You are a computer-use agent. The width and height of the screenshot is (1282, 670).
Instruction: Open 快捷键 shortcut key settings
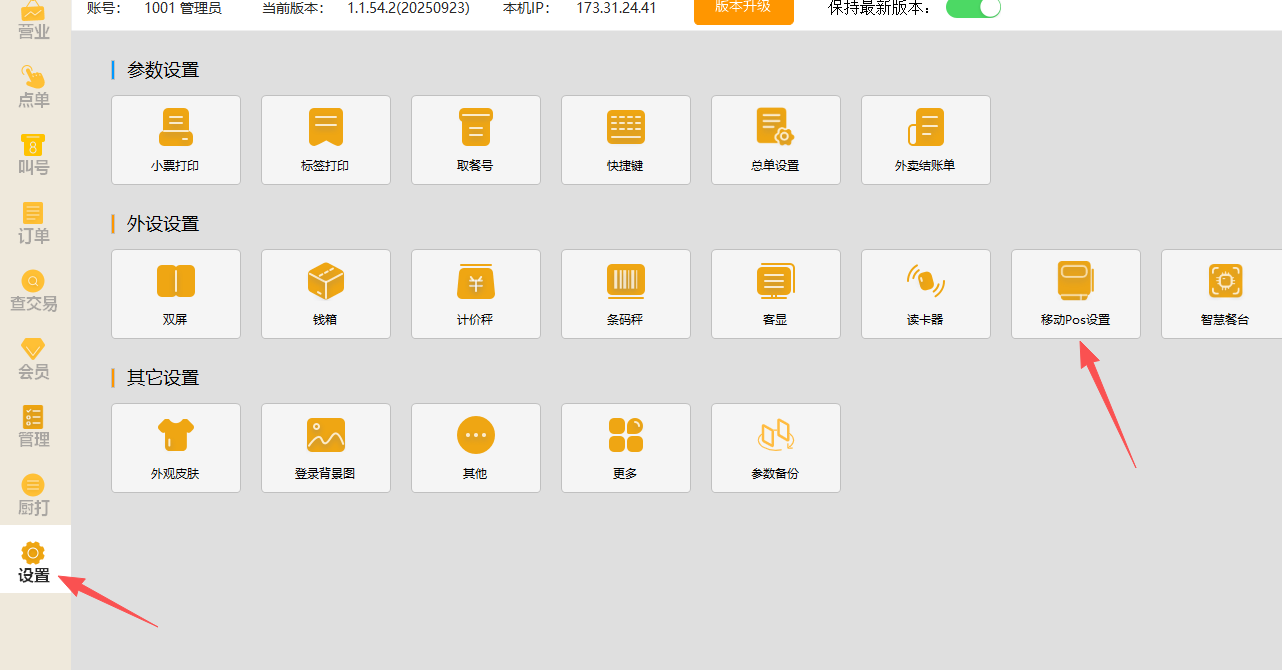626,140
